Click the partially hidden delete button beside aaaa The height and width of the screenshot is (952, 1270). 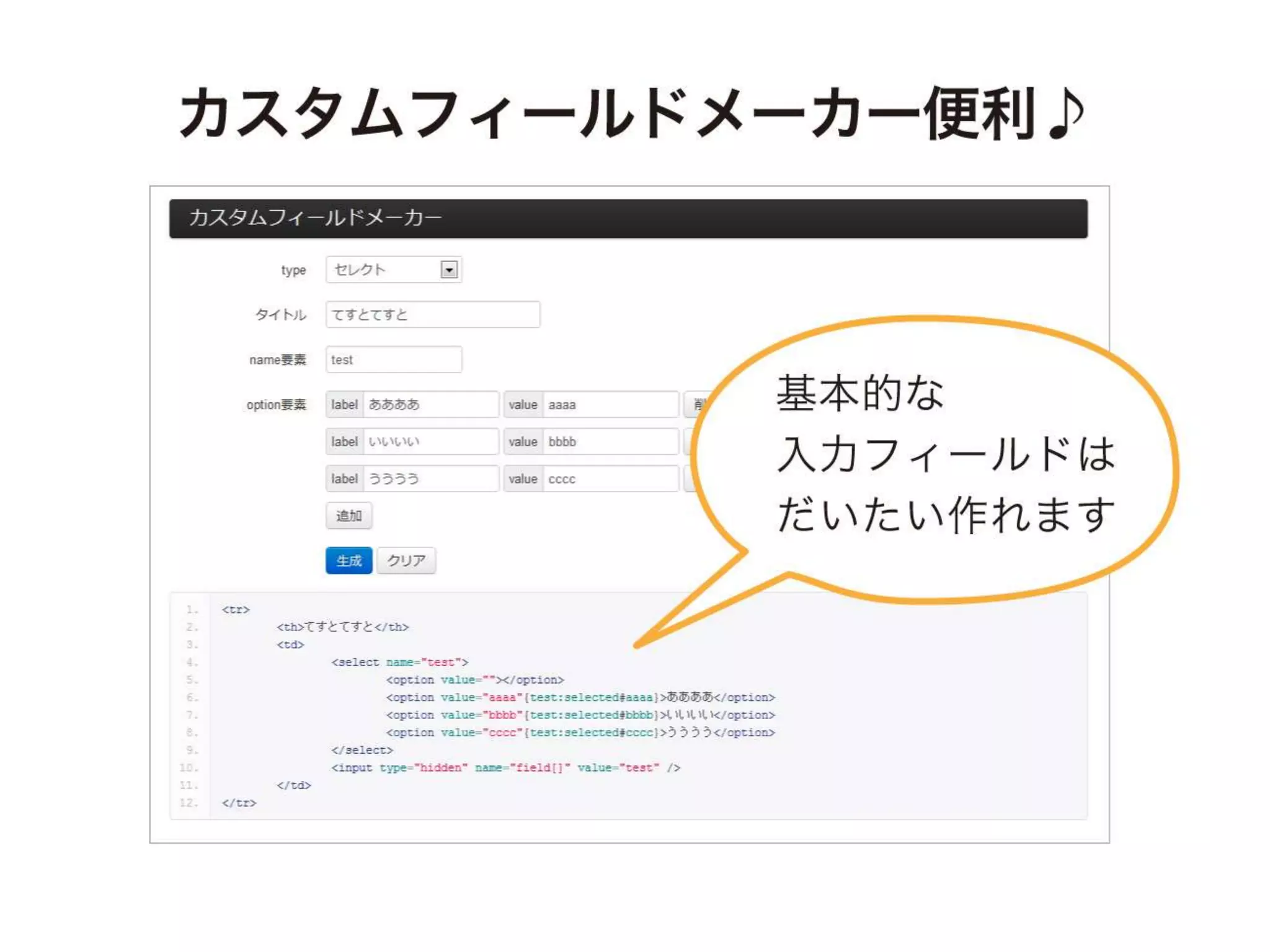click(697, 404)
